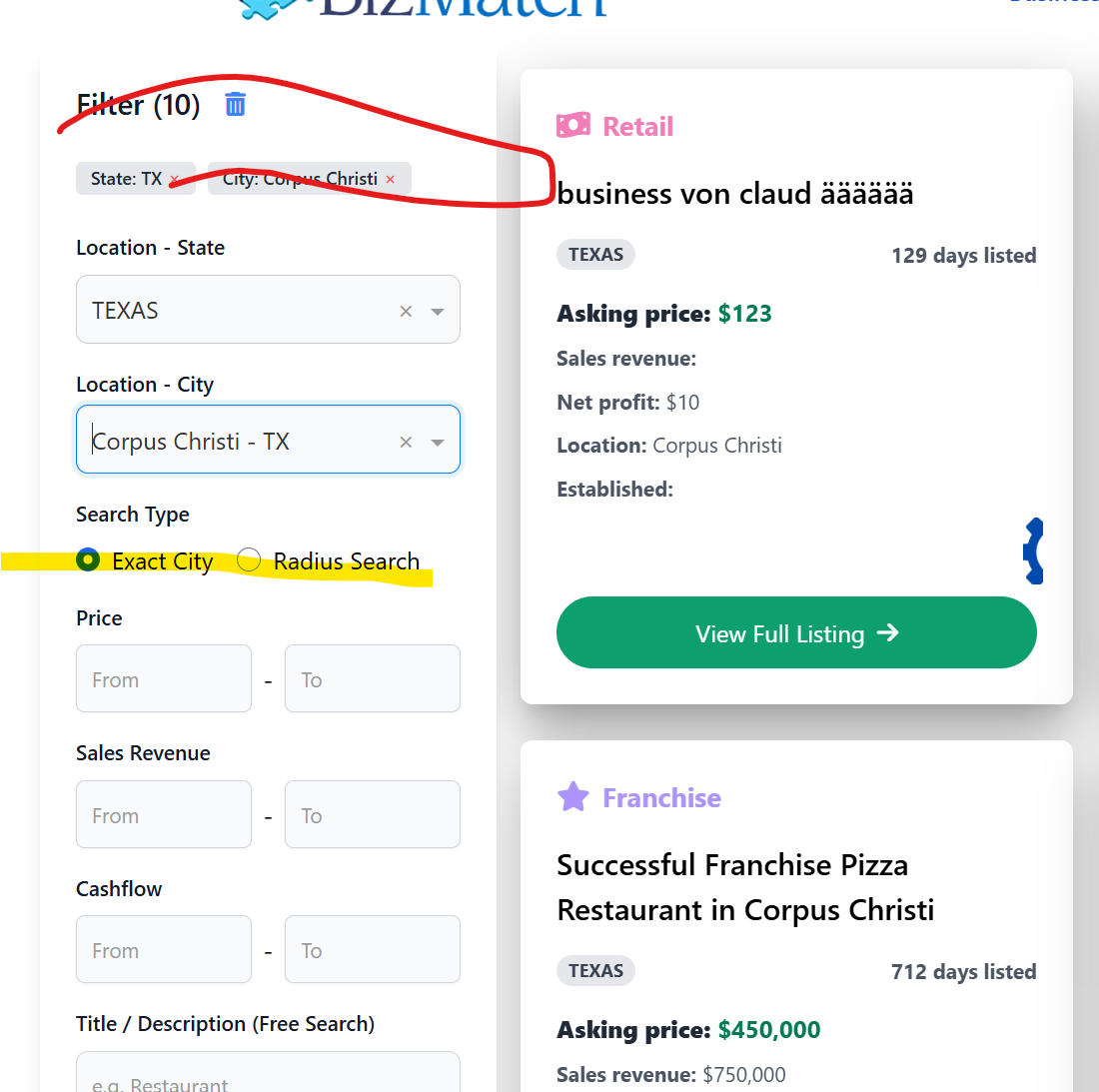Remove the City: Corpus Christi filter chip
The height and width of the screenshot is (1092, 1099).
coord(391,180)
